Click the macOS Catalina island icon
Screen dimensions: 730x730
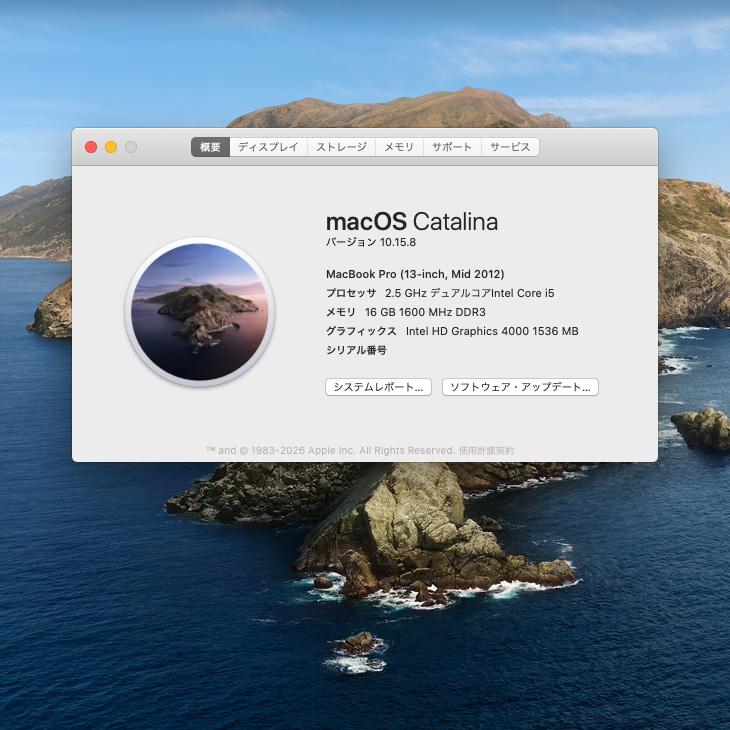200,312
